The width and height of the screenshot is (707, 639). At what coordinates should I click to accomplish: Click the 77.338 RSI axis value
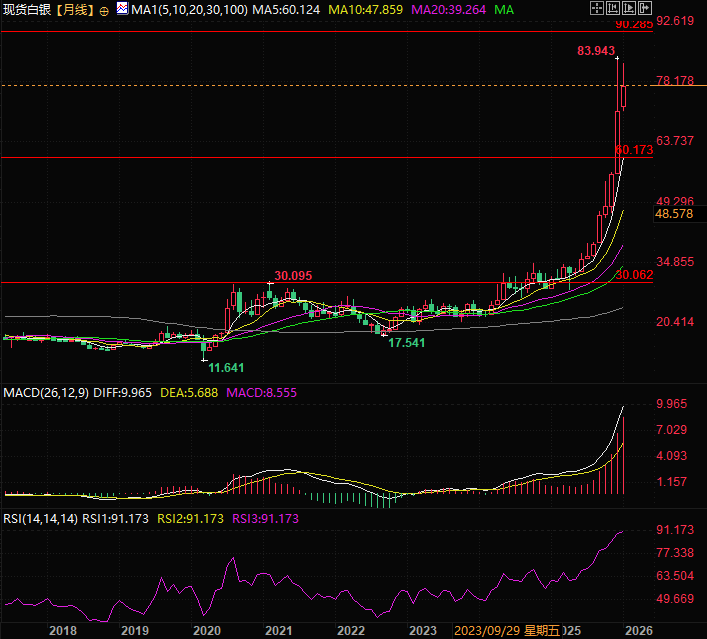(x=675, y=552)
